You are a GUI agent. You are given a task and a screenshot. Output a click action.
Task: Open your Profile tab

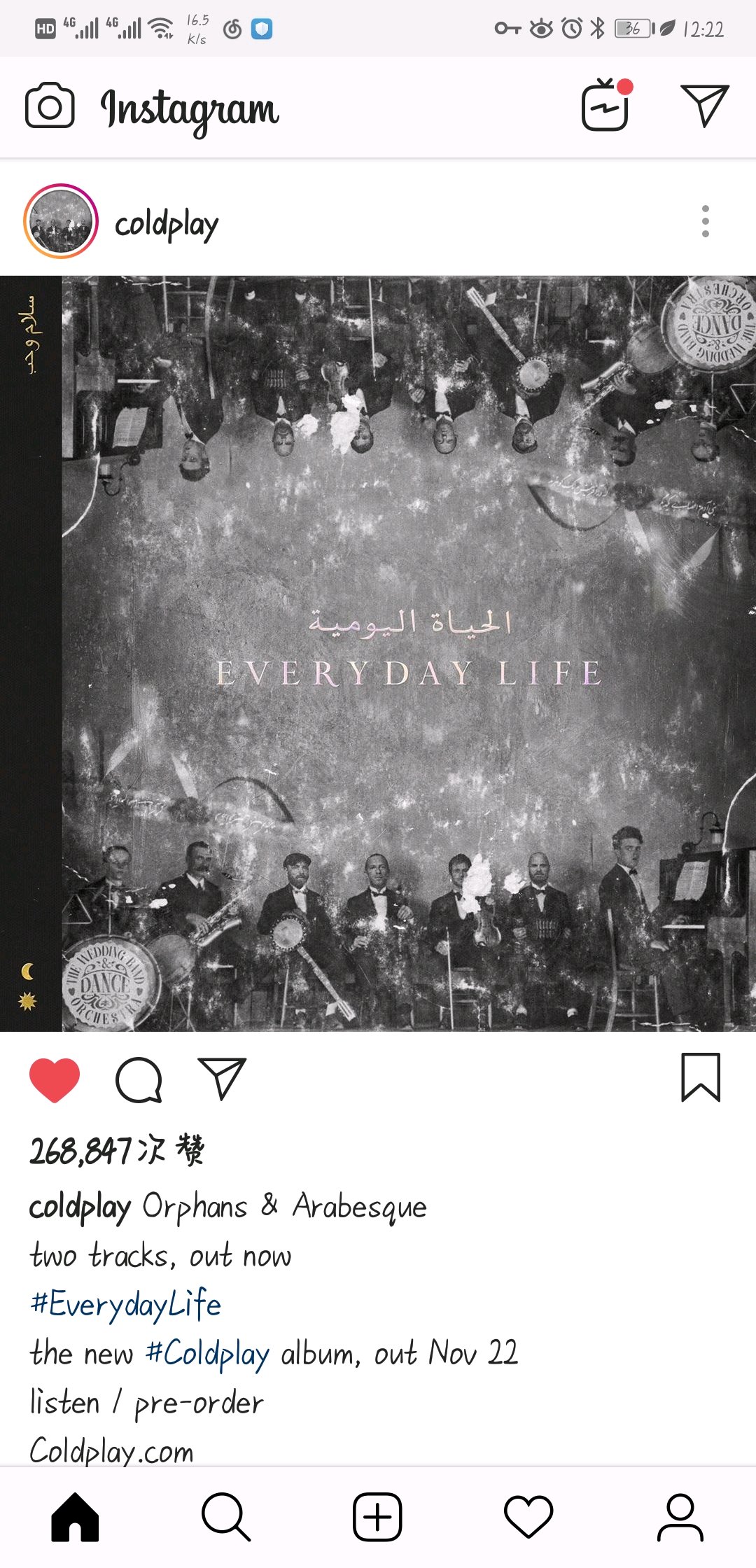click(x=680, y=1517)
